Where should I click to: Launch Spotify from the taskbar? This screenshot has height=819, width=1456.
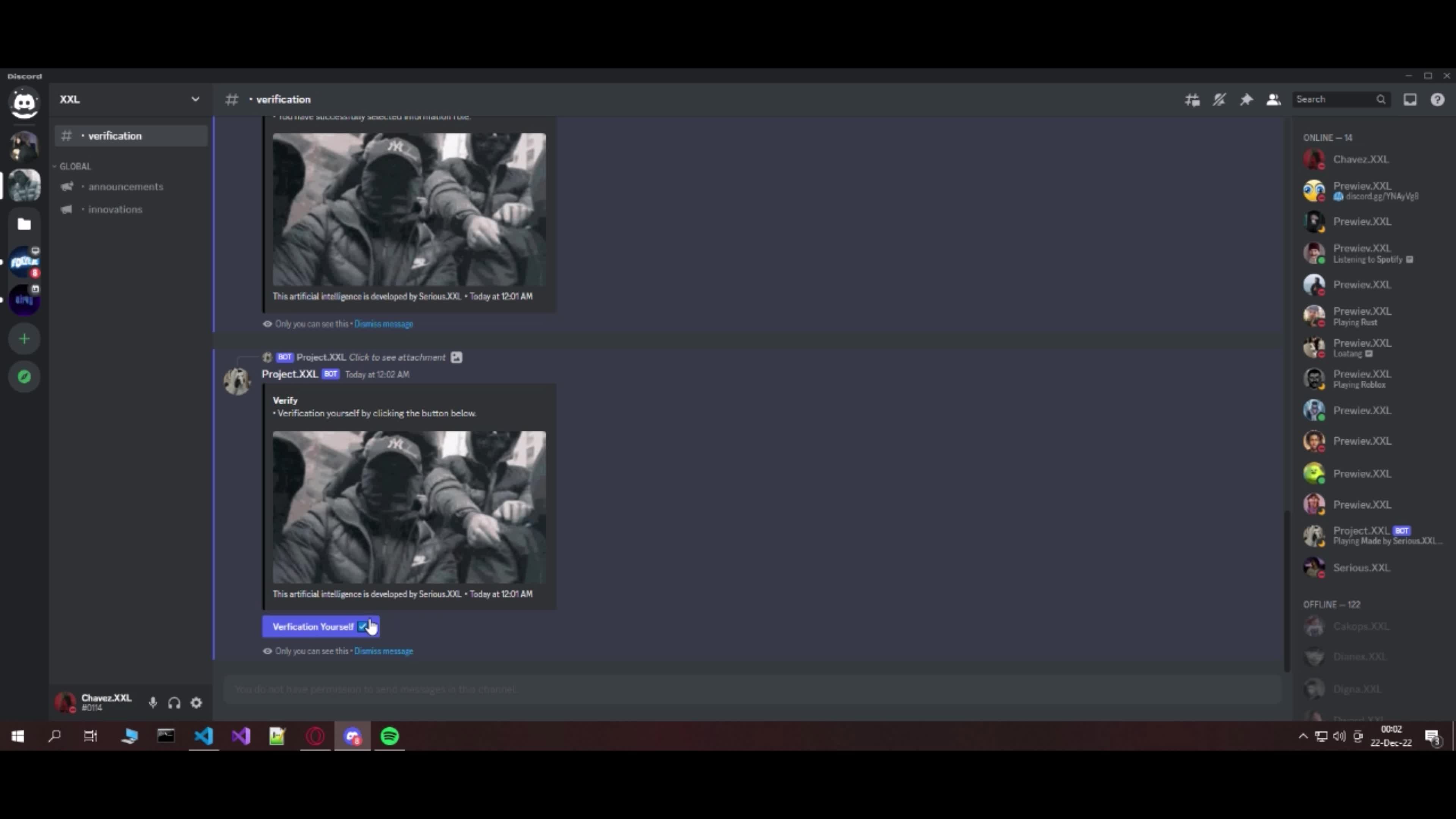coord(389,736)
